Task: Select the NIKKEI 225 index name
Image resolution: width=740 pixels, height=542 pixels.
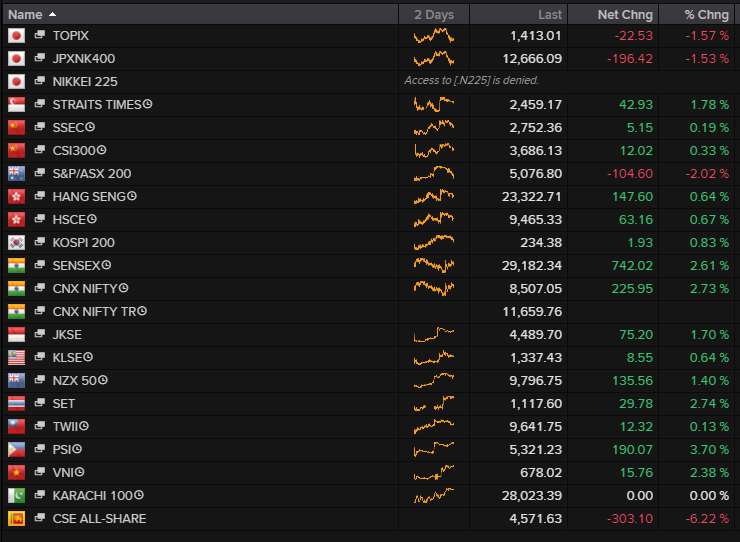Action: click(x=85, y=82)
